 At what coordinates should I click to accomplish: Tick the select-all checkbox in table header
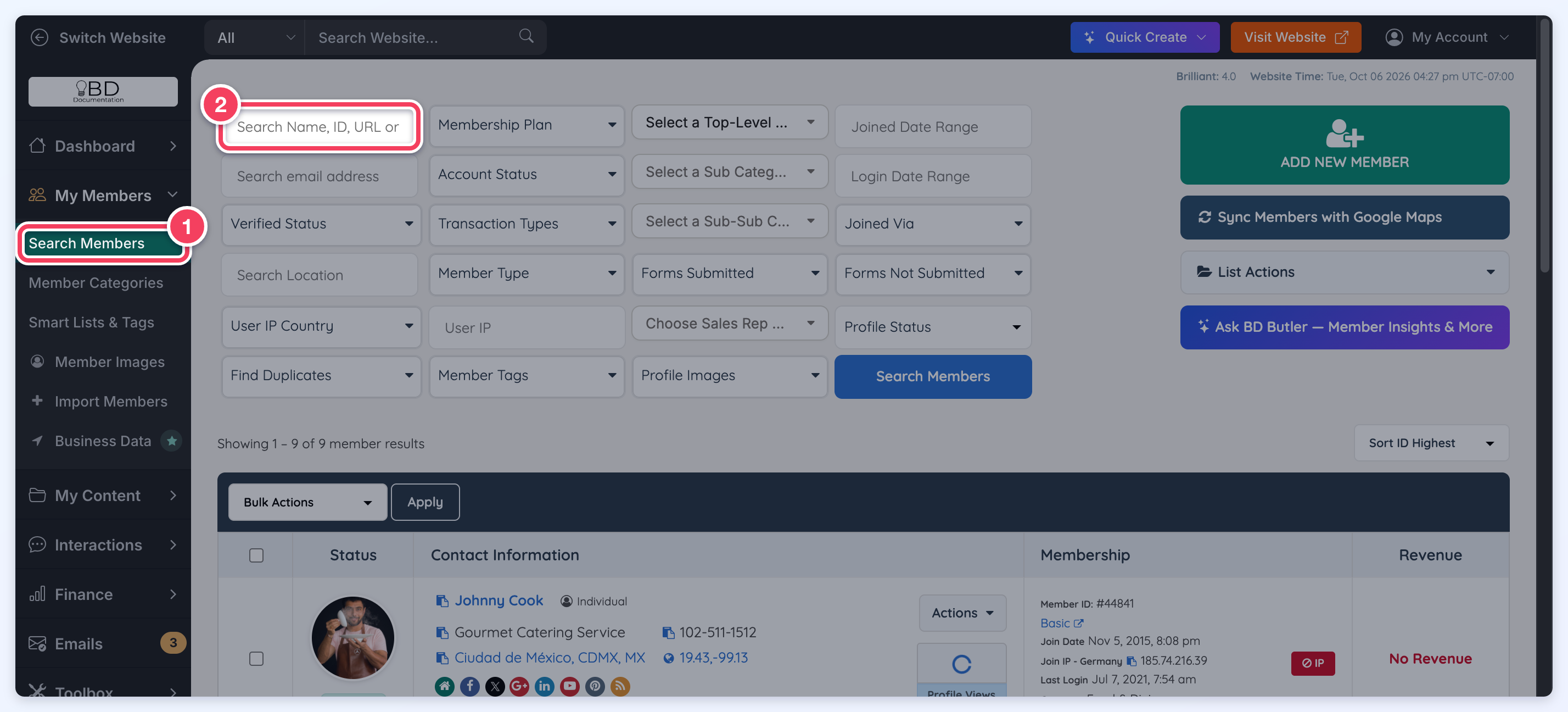(256, 555)
